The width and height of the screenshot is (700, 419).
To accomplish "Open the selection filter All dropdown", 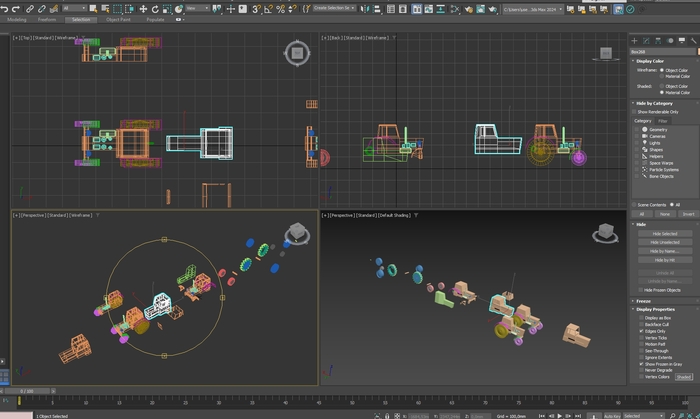I will 75,8.
